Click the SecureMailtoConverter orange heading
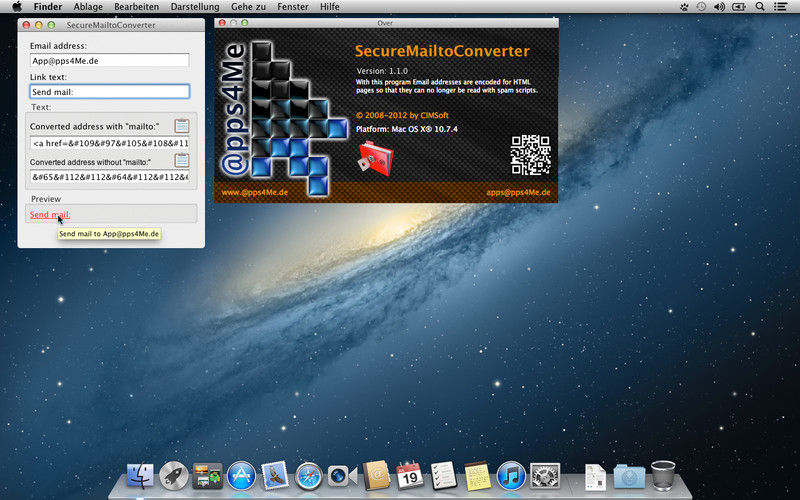 pos(442,51)
